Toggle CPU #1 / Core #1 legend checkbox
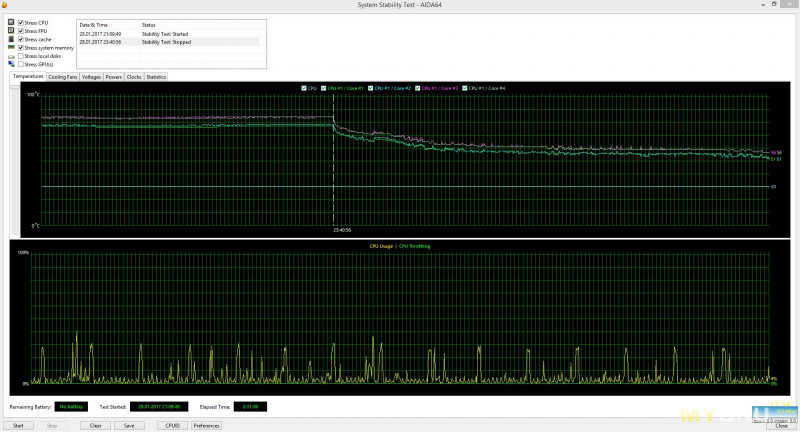The width and height of the screenshot is (800, 432). pyautogui.click(x=323, y=88)
